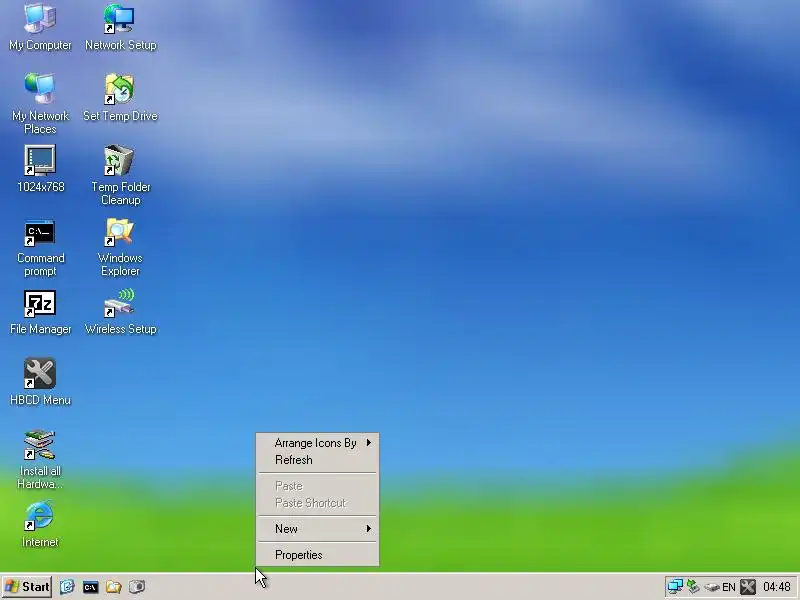Open command prompt quick launch icon
The image size is (800, 600).
90,587
